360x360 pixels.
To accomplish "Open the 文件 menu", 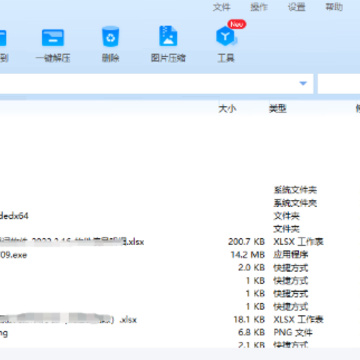I will (221, 7).
